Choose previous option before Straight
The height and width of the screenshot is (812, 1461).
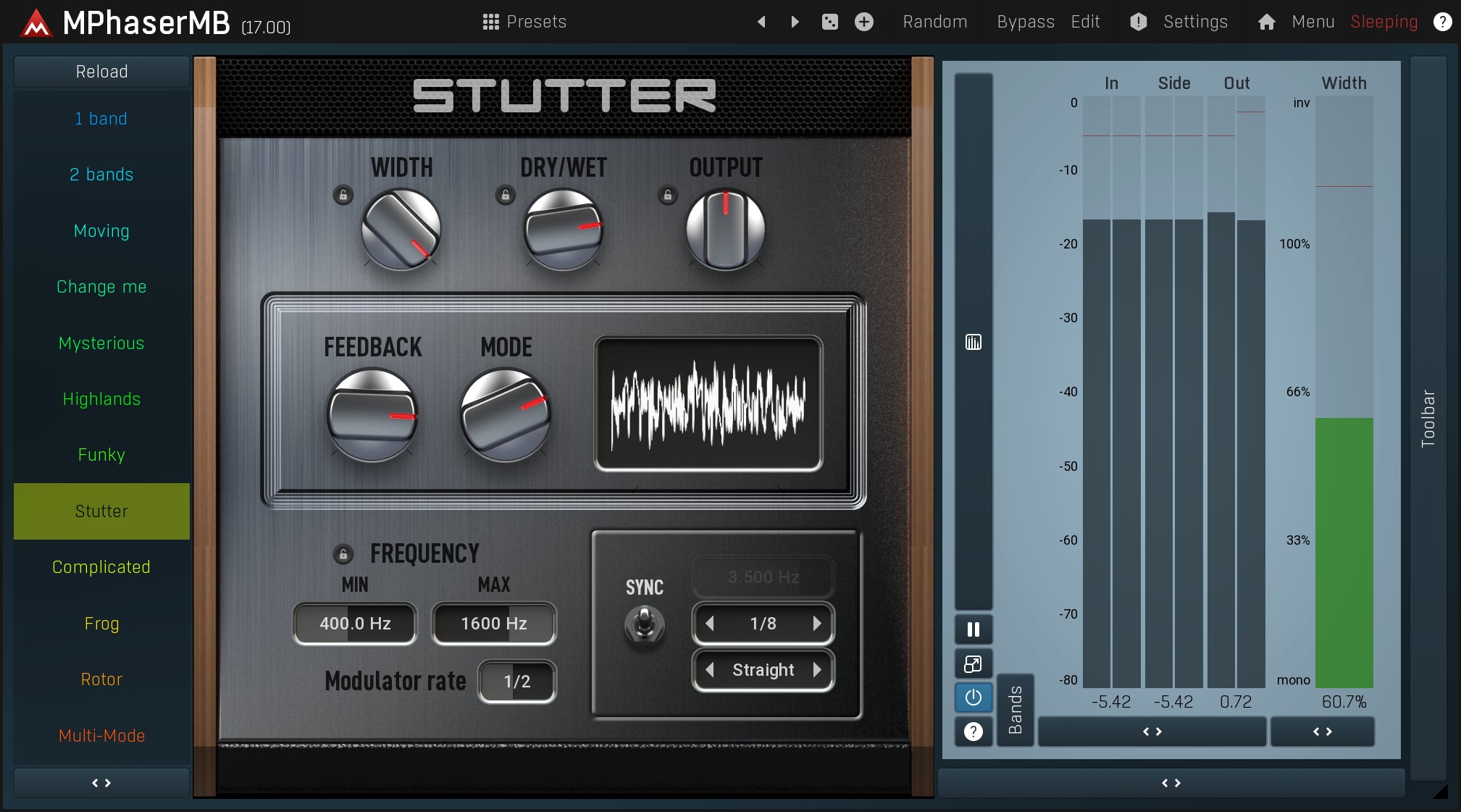tap(710, 670)
